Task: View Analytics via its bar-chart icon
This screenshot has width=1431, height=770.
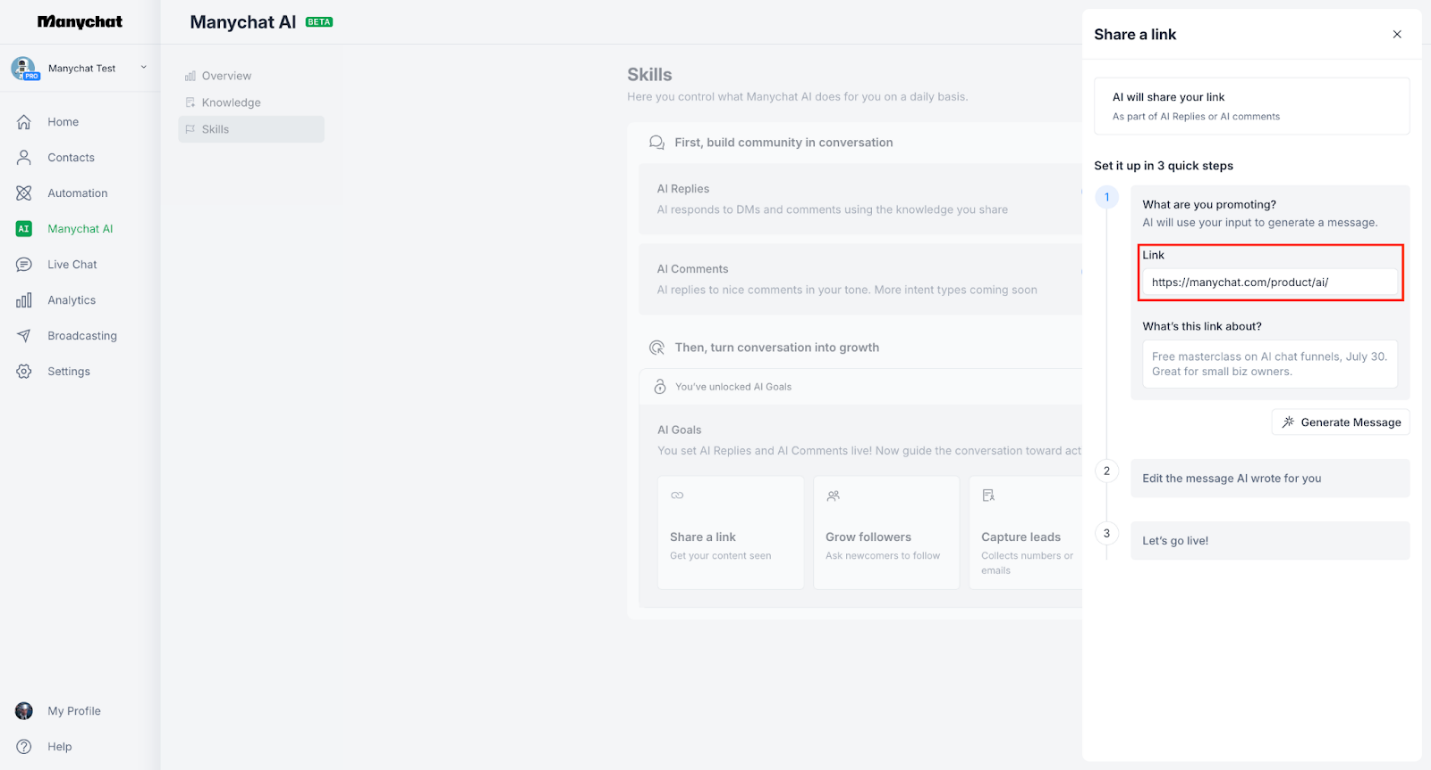Action: (25, 299)
